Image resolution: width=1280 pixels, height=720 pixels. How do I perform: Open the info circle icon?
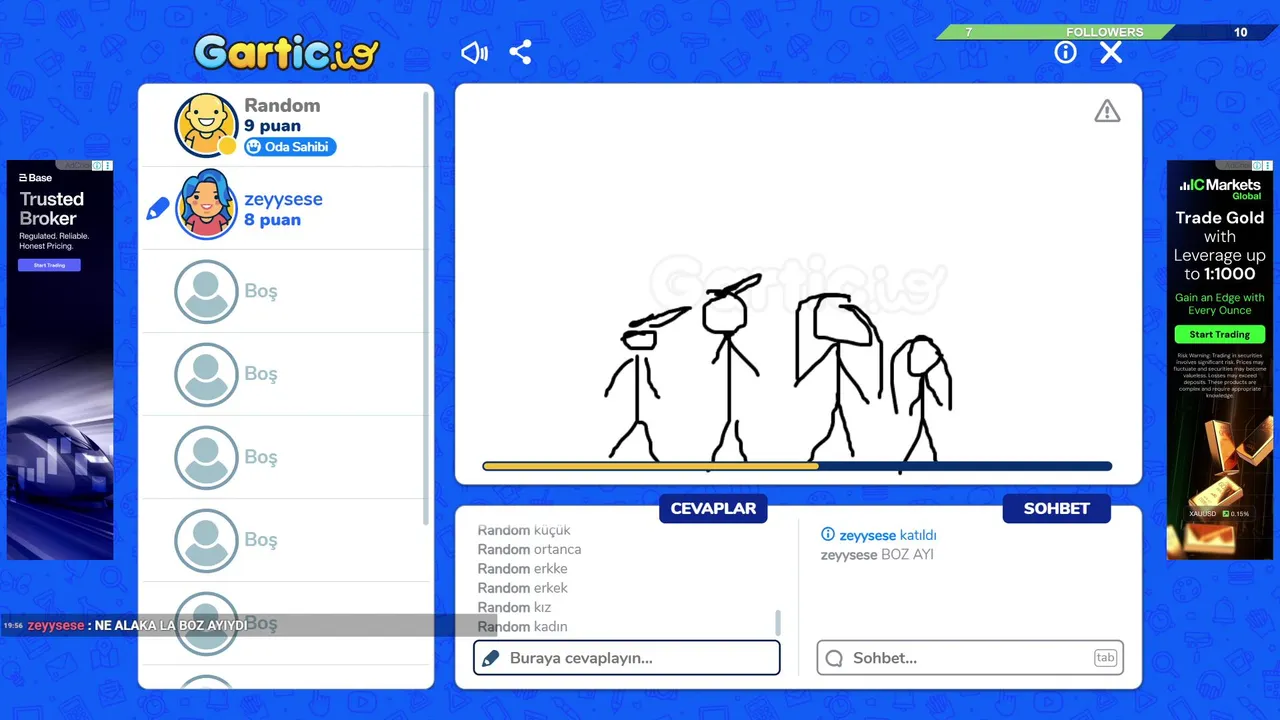1065,53
